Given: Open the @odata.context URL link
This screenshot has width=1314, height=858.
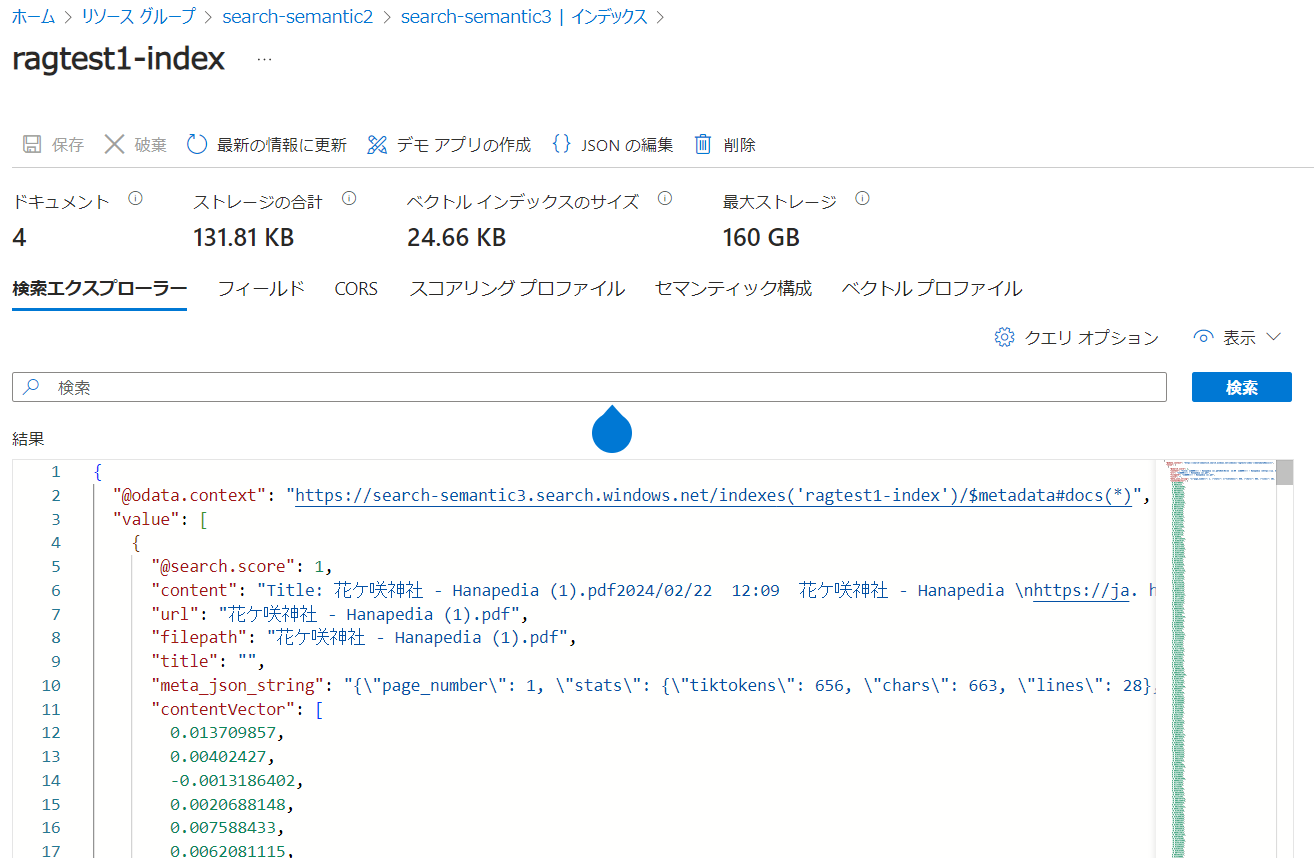Looking at the screenshot, I should click(x=713, y=496).
